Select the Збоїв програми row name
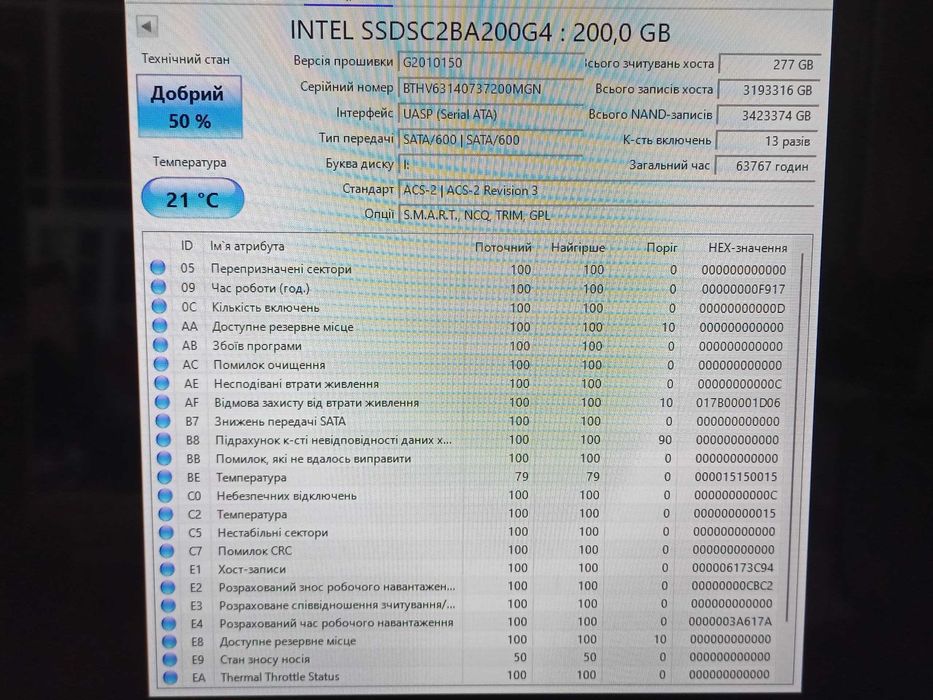The width and height of the screenshot is (933, 700). (x=257, y=346)
